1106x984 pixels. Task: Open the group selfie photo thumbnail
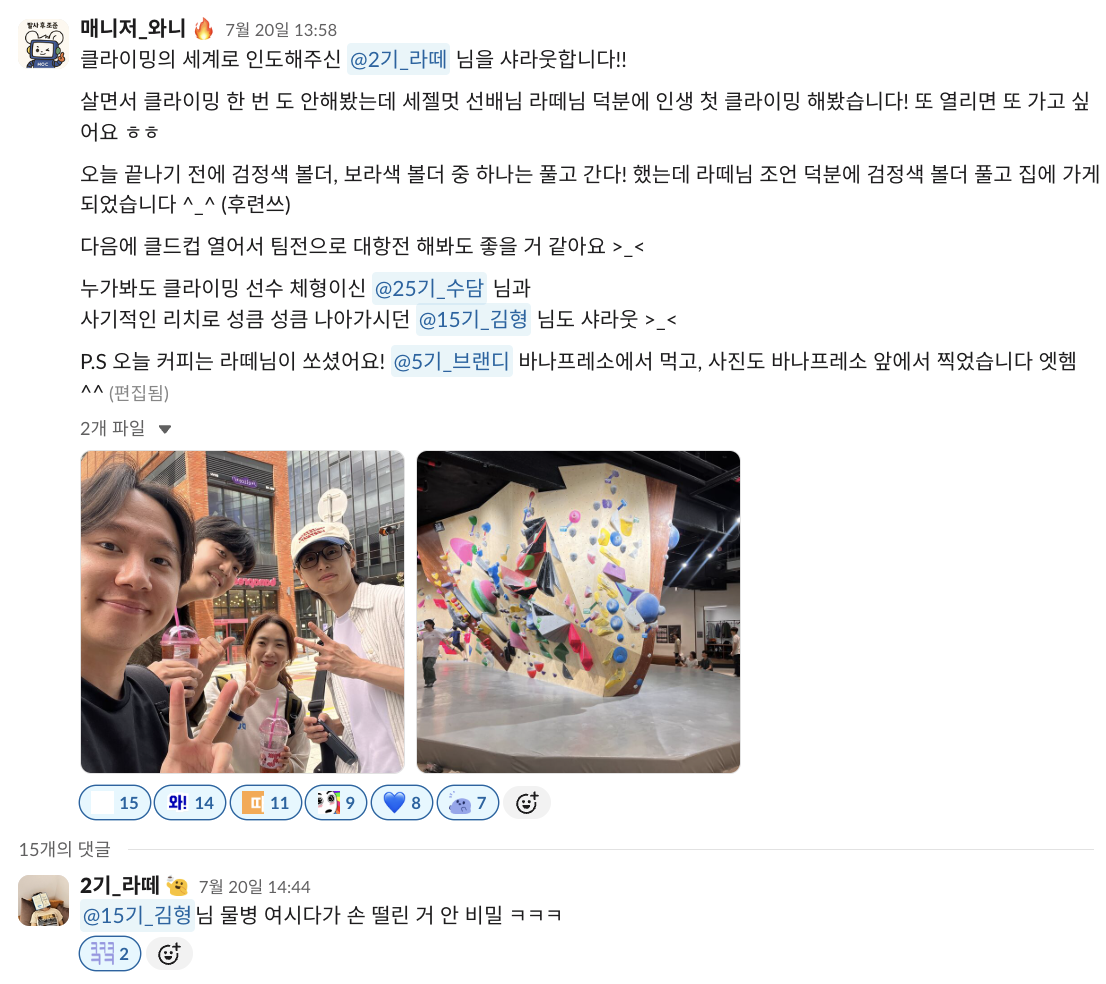click(x=243, y=612)
